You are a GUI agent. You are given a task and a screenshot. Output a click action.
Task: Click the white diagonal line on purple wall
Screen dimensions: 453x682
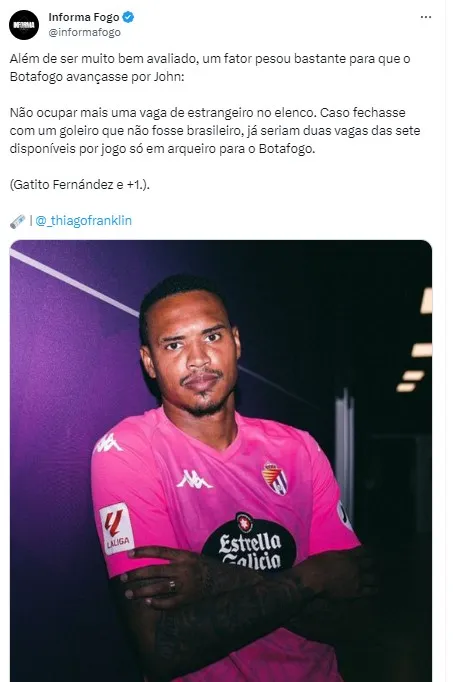coord(74,282)
